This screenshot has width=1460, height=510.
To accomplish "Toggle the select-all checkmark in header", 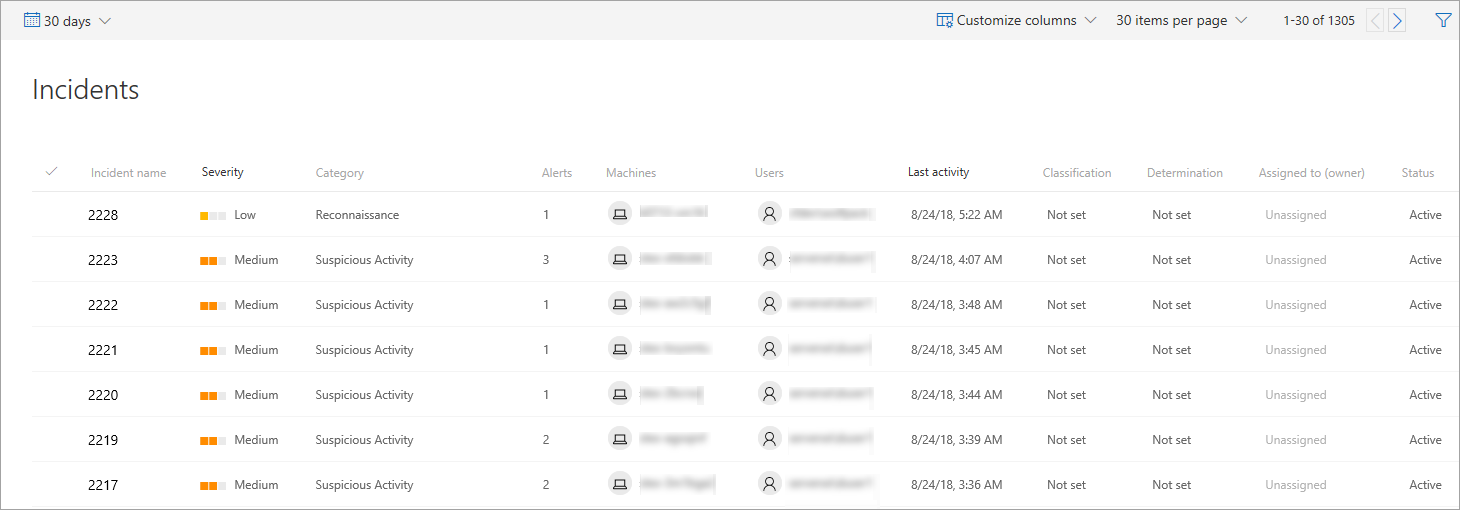I will [x=52, y=172].
